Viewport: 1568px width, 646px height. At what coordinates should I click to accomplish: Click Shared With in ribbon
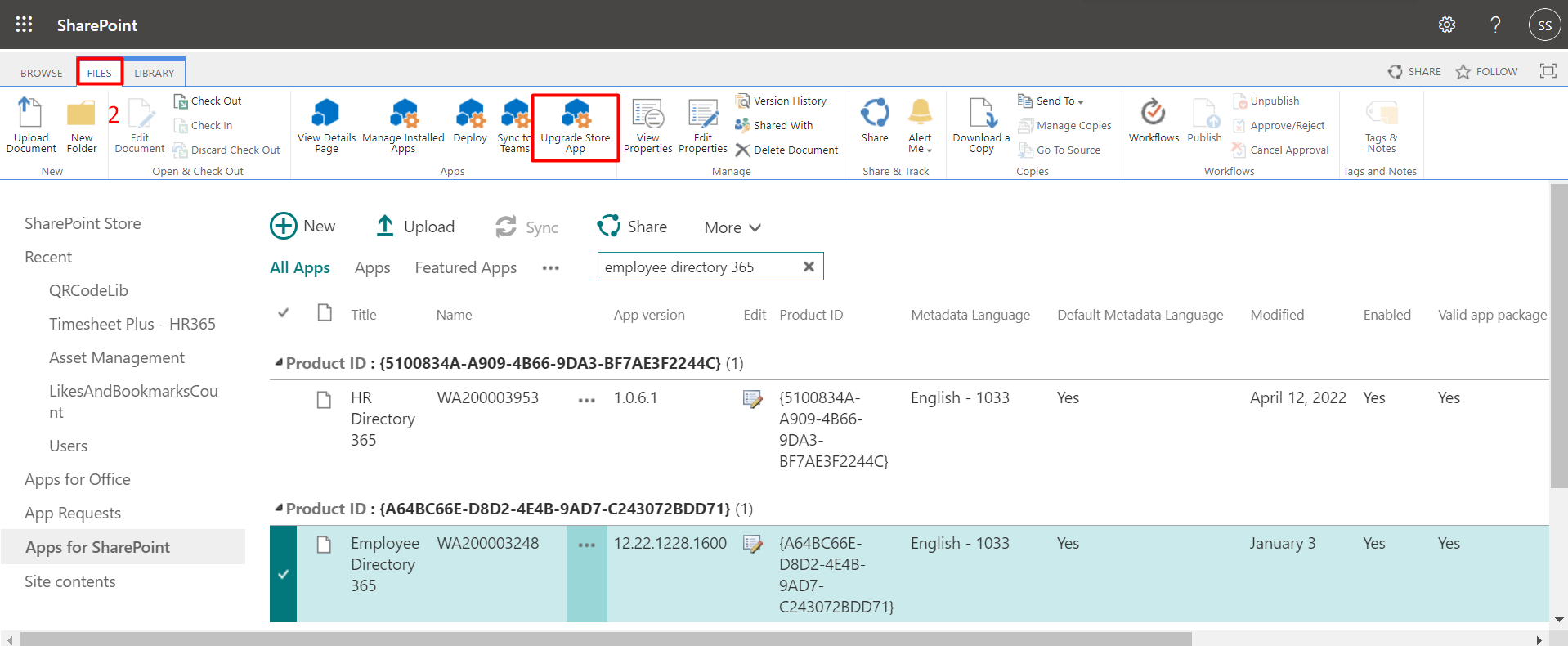773,125
